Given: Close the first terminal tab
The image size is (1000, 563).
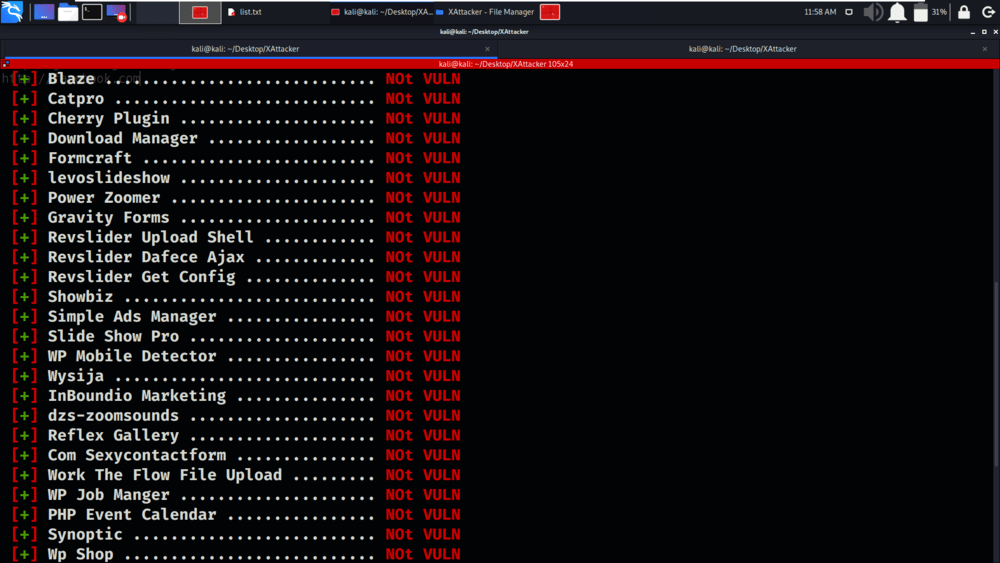Looking at the screenshot, I should 487,49.
